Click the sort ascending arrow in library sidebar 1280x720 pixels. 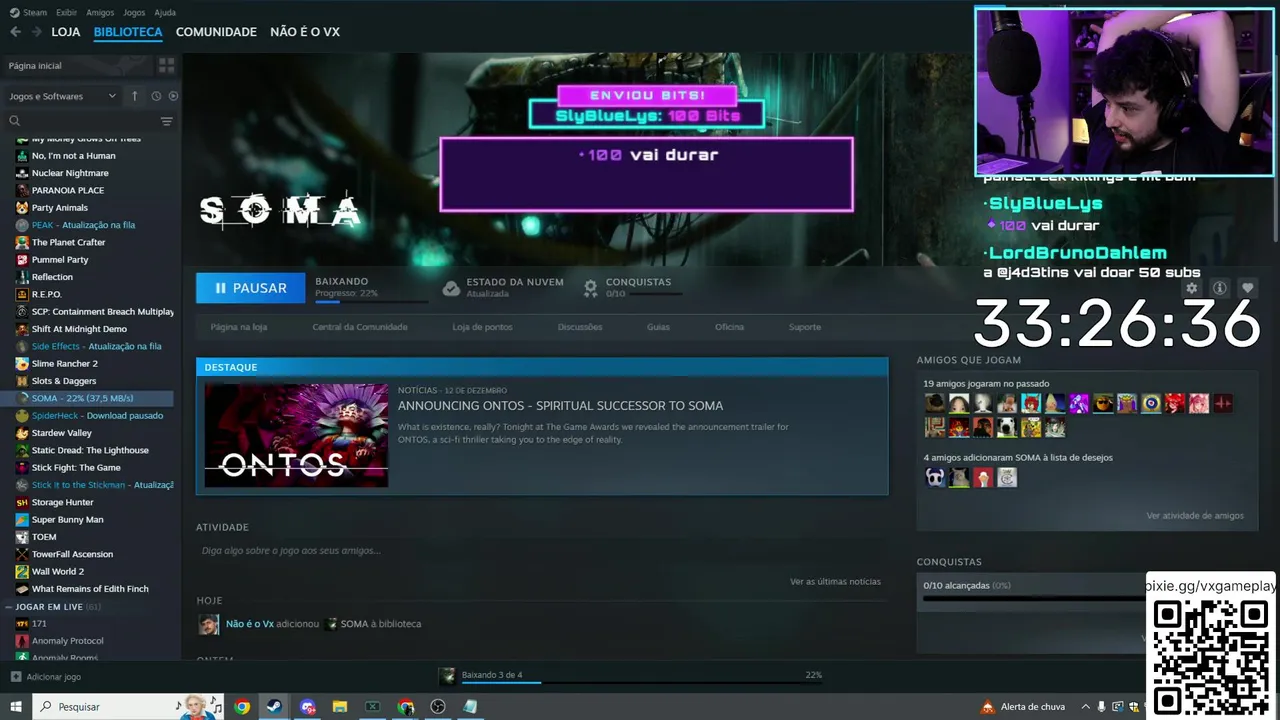135,96
